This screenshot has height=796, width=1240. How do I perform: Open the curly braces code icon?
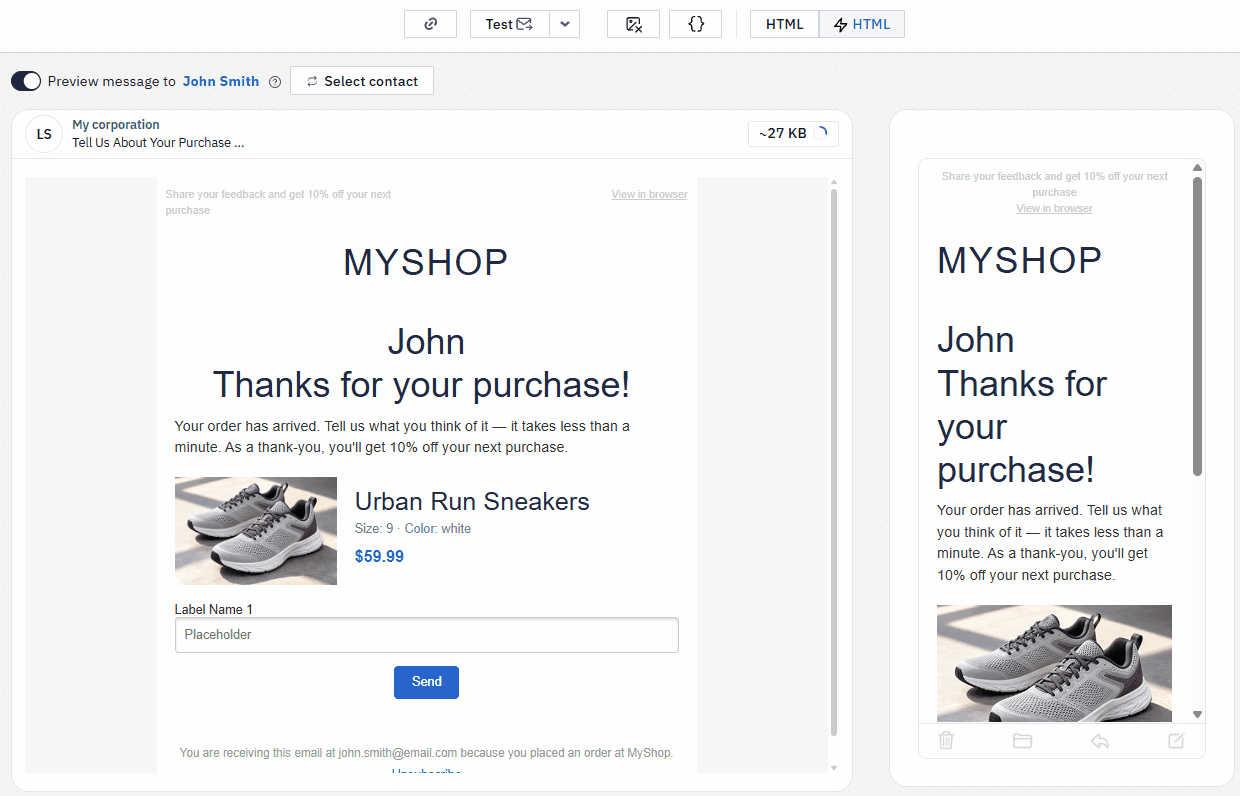696,24
